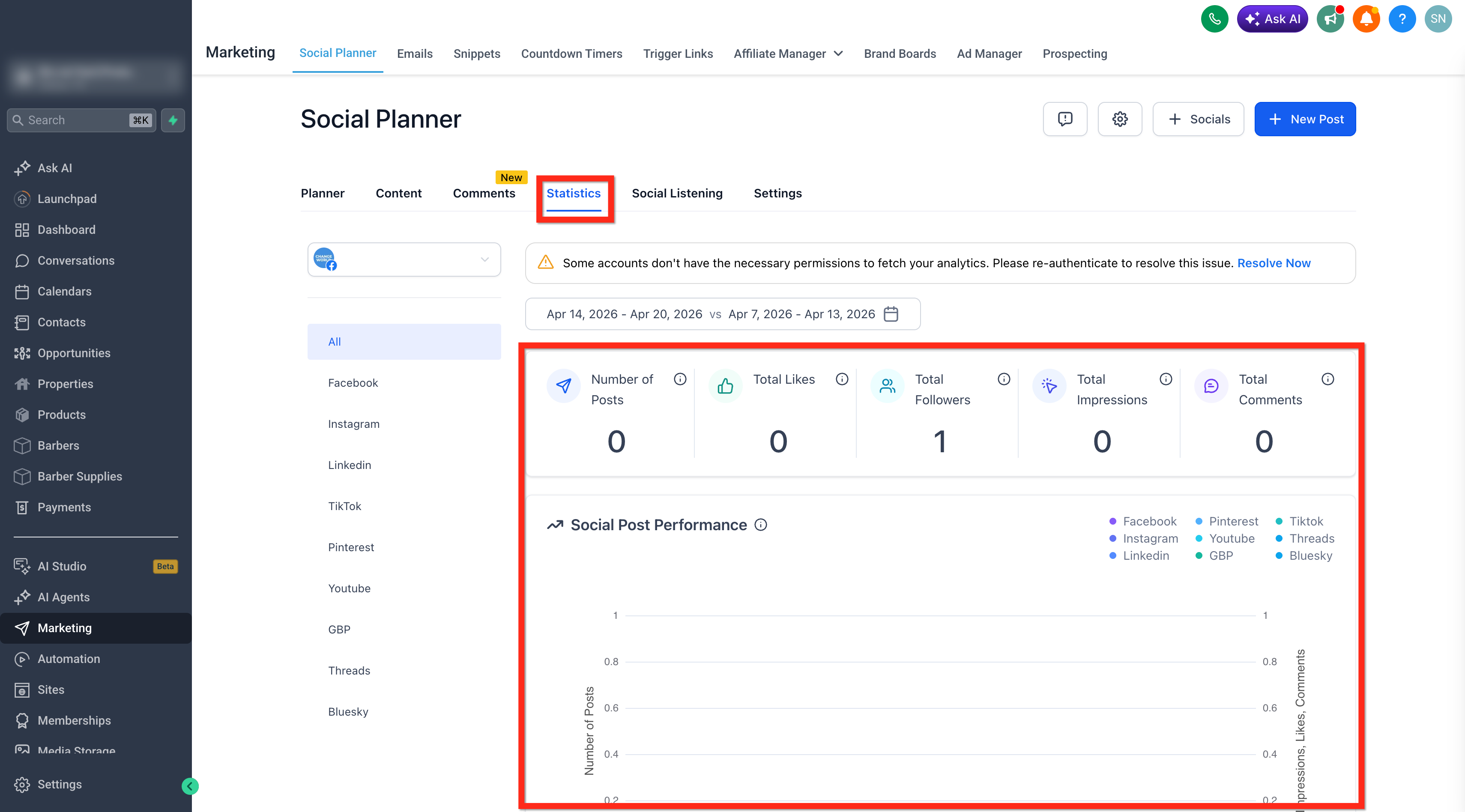Viewport: 1465px width, 812px height.
Task: Open the notifications bell icon
Action: tap(1366, 19)
